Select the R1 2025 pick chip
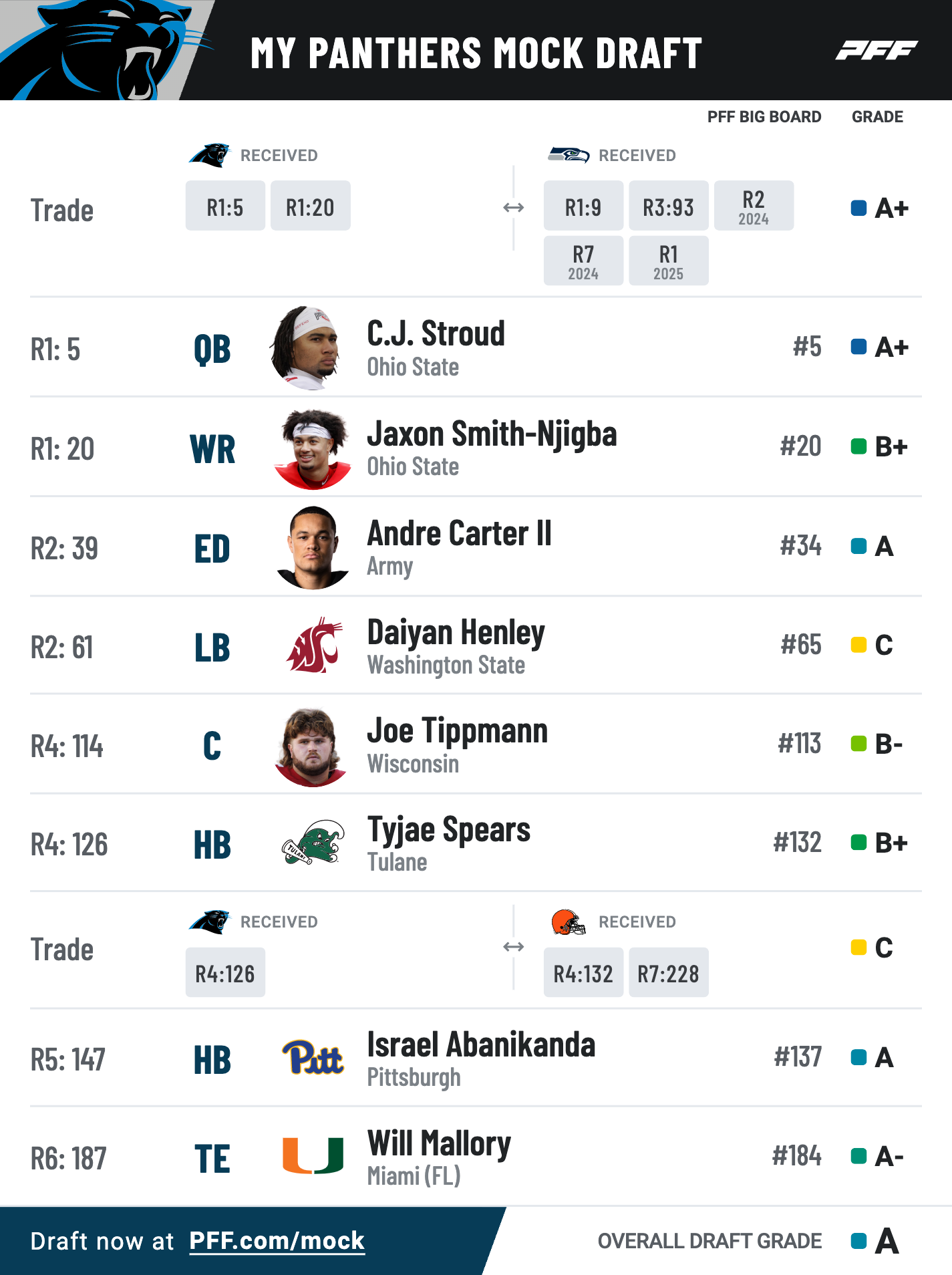 668,261
